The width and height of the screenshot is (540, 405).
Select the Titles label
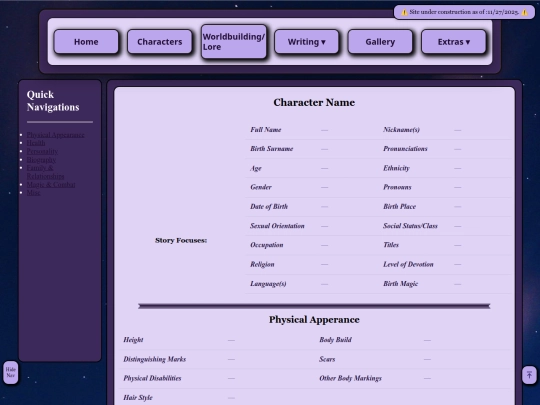391,245
